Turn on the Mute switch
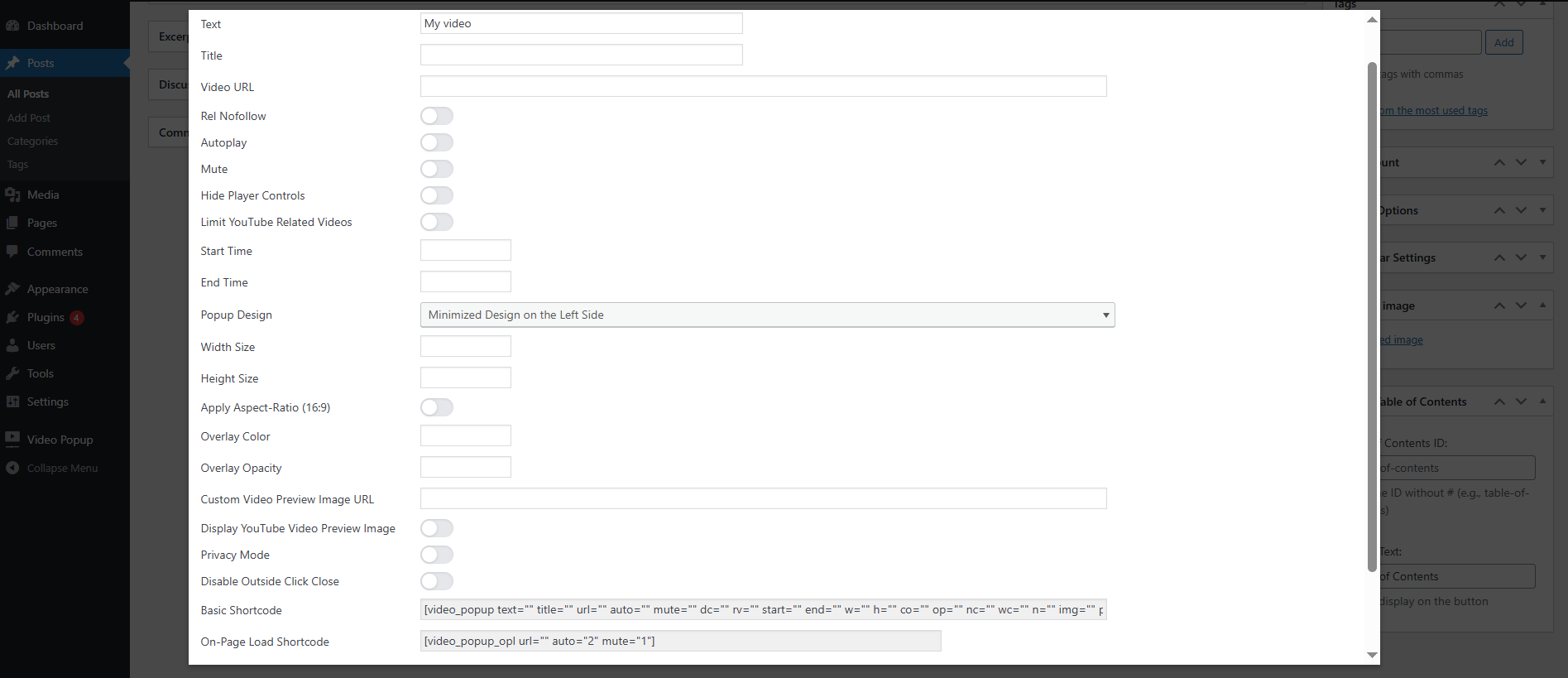1568x678 pixels. [437, 169]
